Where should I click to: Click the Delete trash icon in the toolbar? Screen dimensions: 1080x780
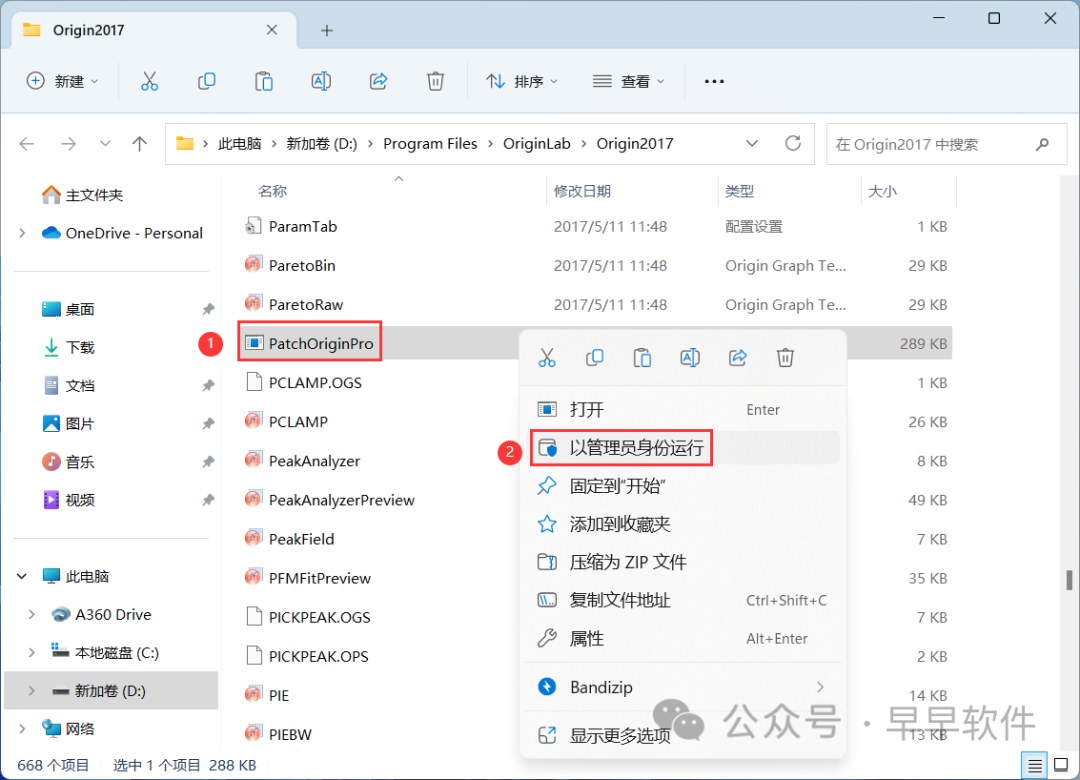[x=435, y=81]
